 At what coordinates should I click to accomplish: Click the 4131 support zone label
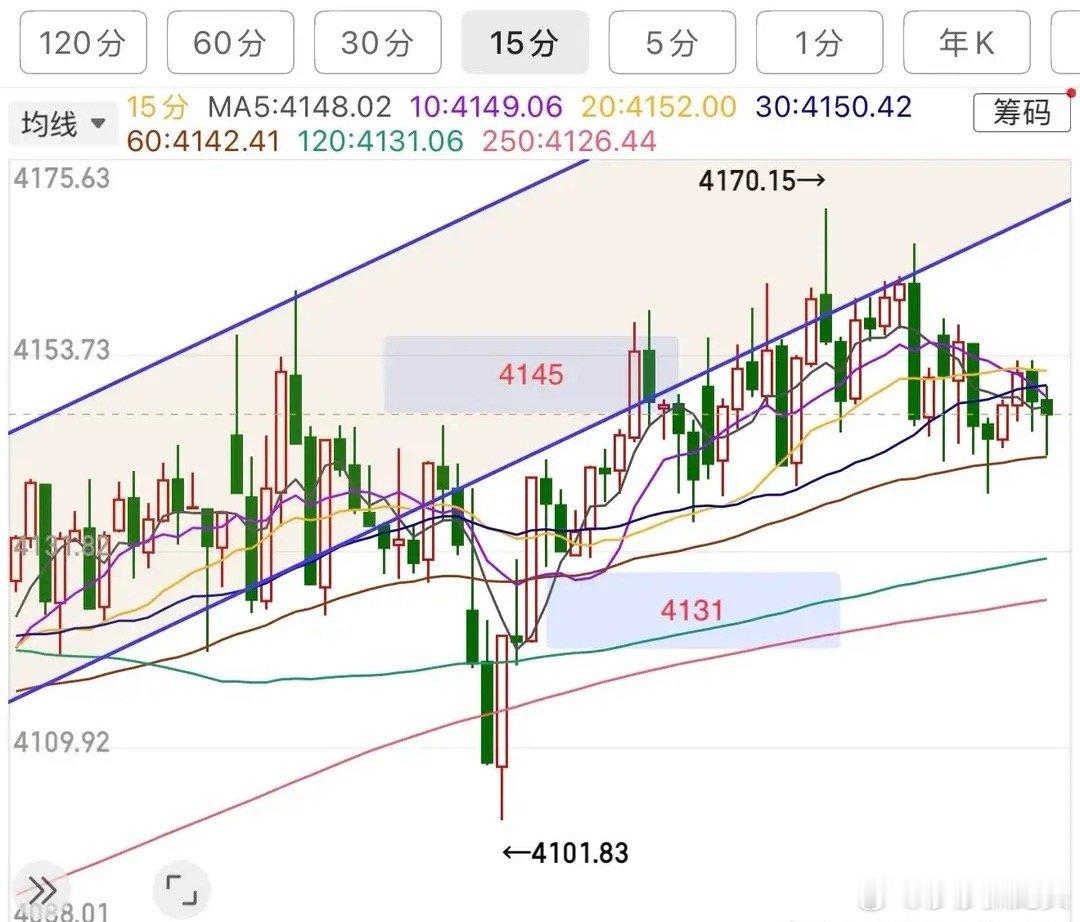click(x=692, y=610)
